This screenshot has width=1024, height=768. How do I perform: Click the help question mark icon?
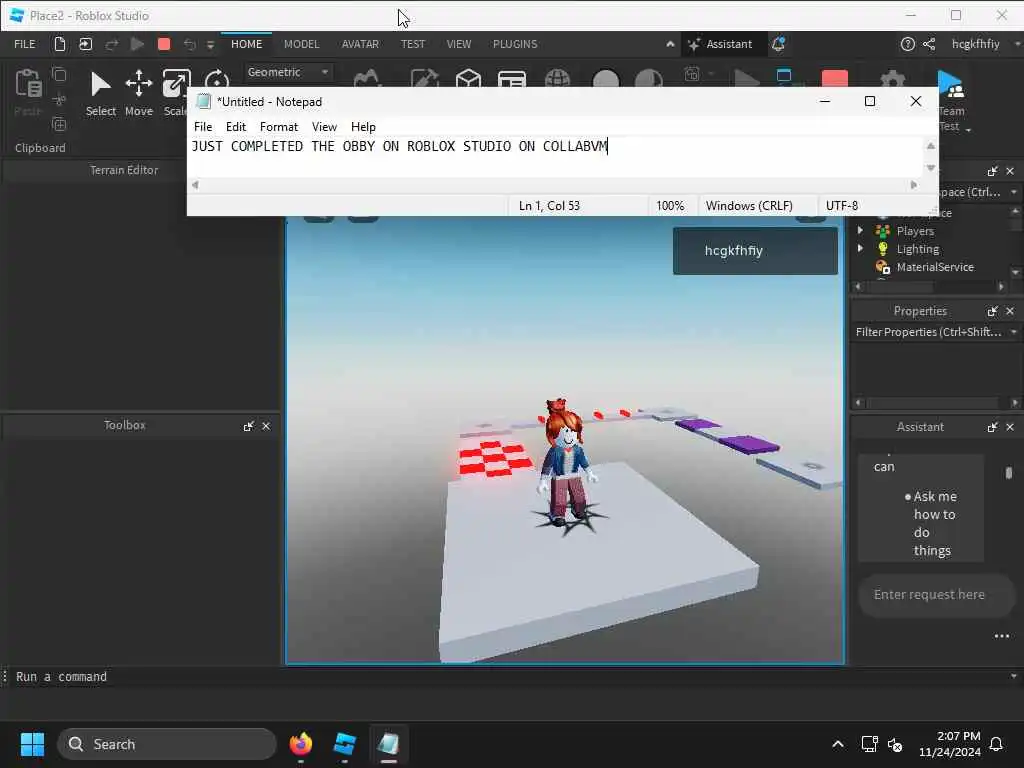click(x=907, y=44)
